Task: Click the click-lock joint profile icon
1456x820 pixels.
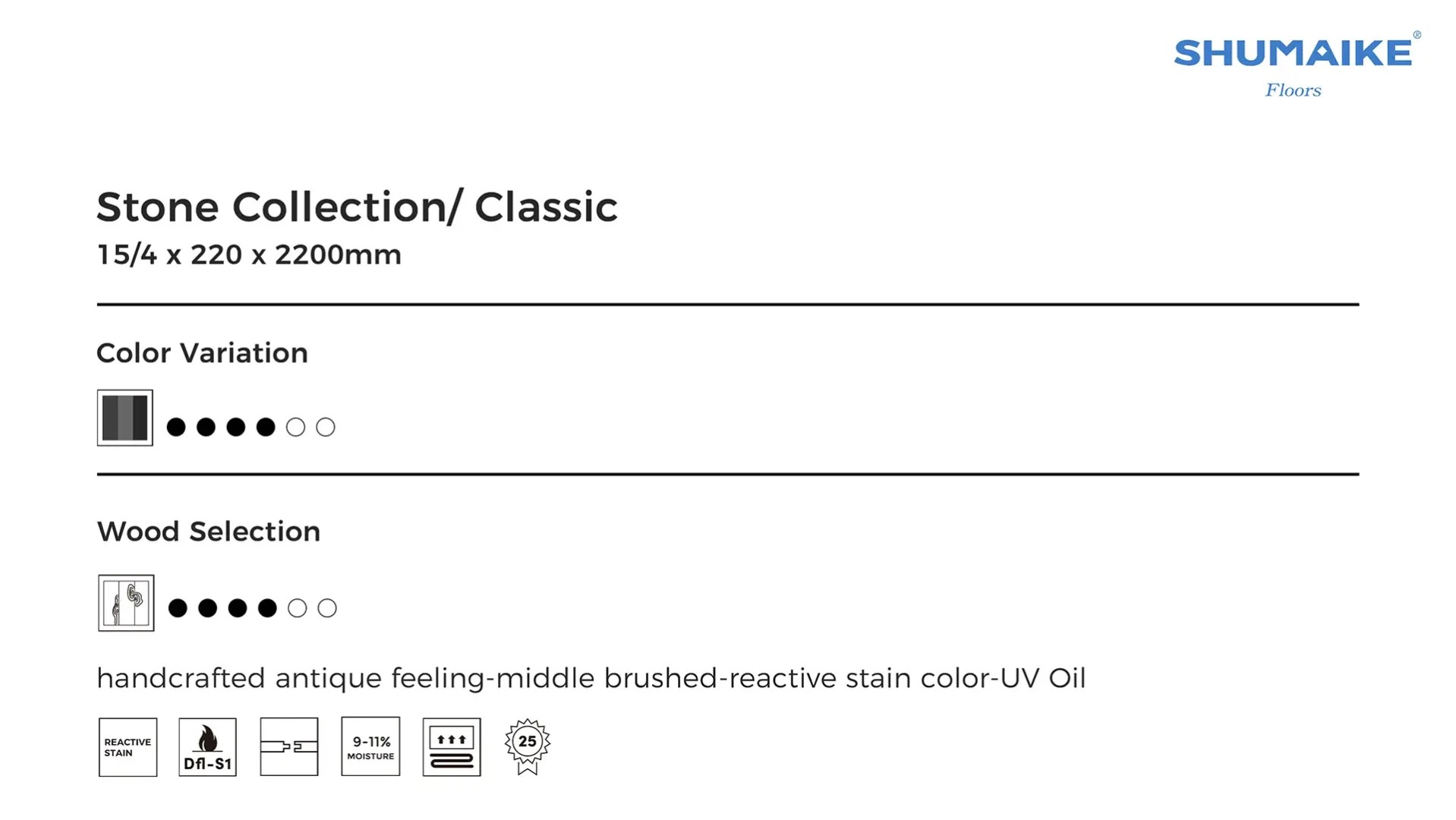Action: (288, 747)
